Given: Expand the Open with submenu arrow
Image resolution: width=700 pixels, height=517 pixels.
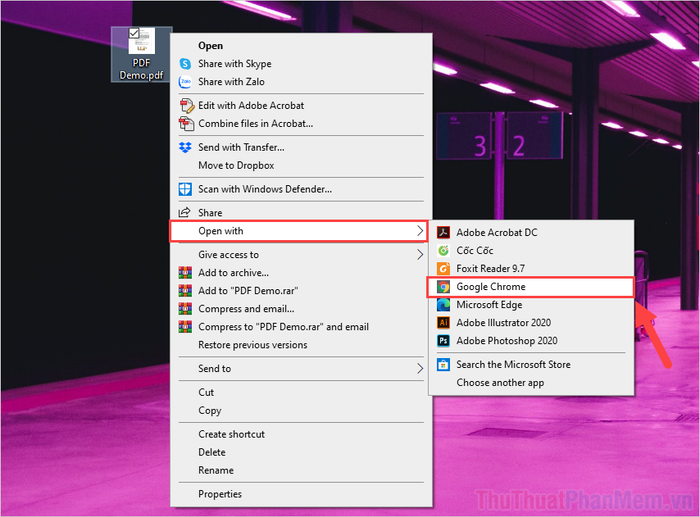Looking at the screenshot, I should (420, 231).
